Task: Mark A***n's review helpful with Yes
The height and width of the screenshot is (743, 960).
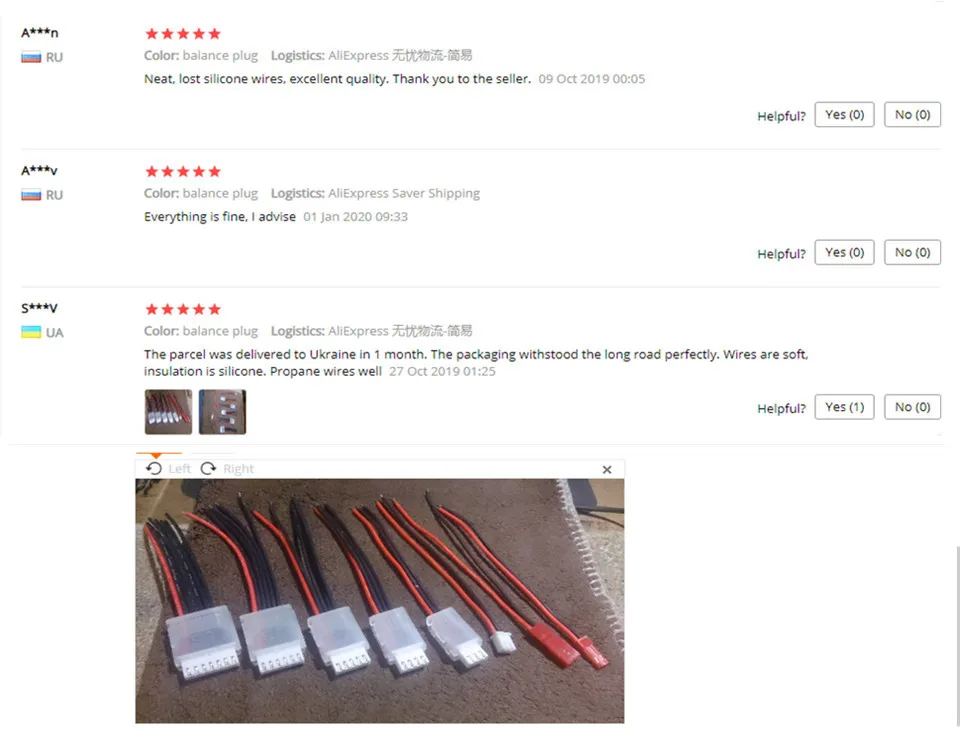Action: coord(844,114)
